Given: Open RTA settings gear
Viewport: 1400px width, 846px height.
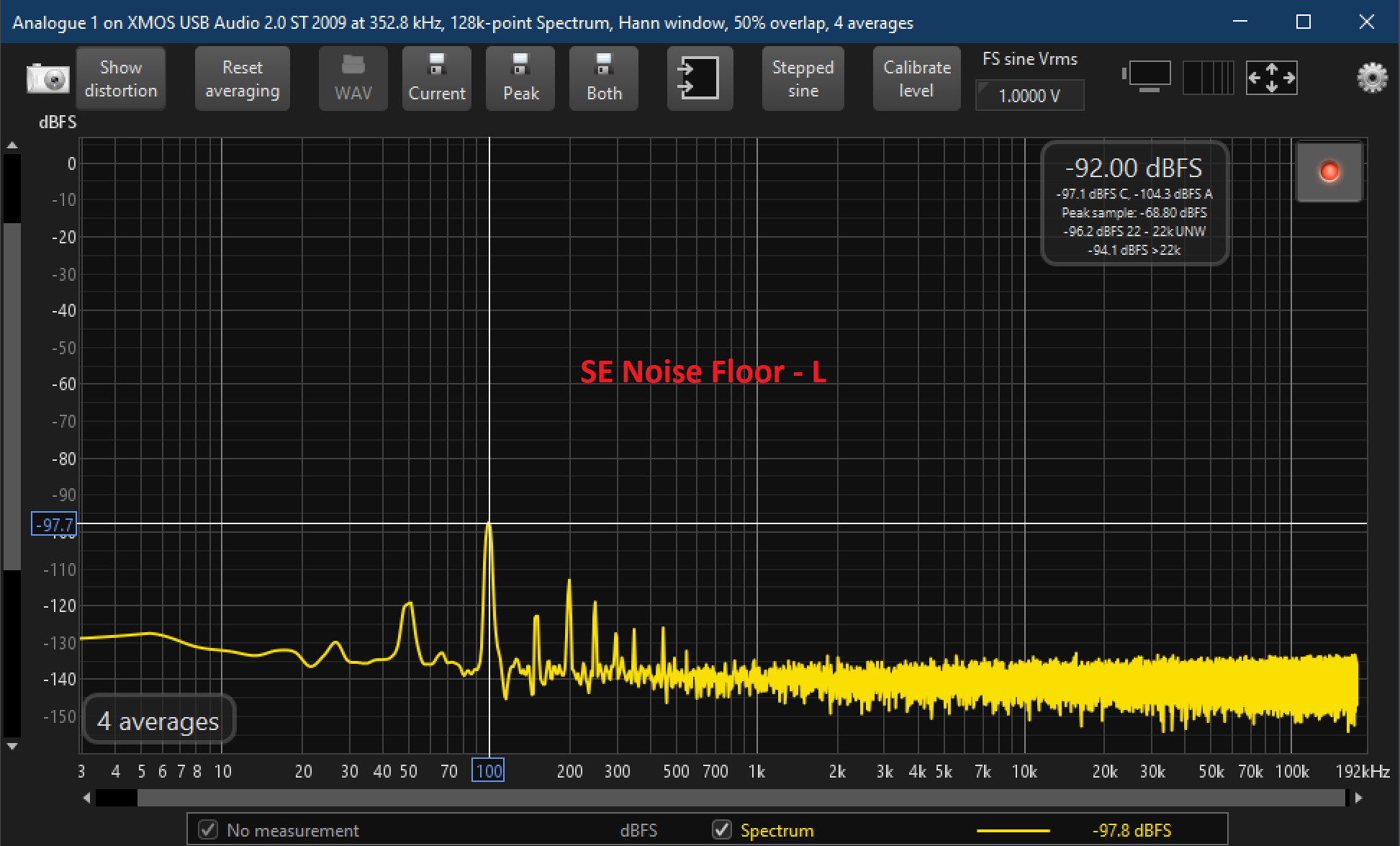Looking at the screenshot, I should (1372, 77).
